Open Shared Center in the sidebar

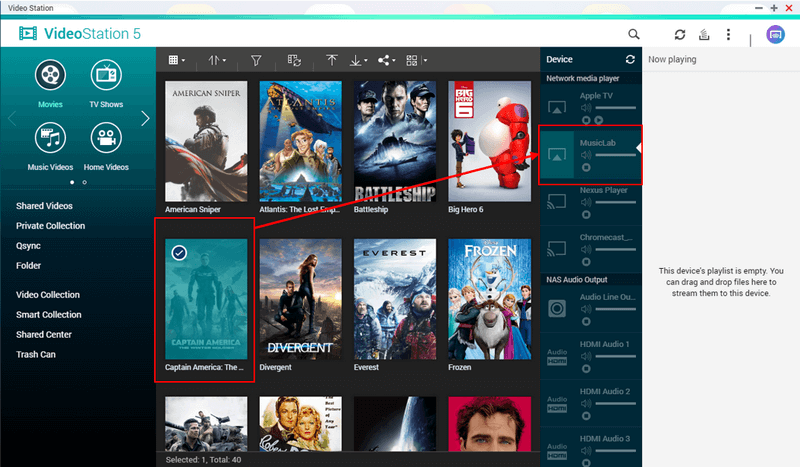coord(44,334)
